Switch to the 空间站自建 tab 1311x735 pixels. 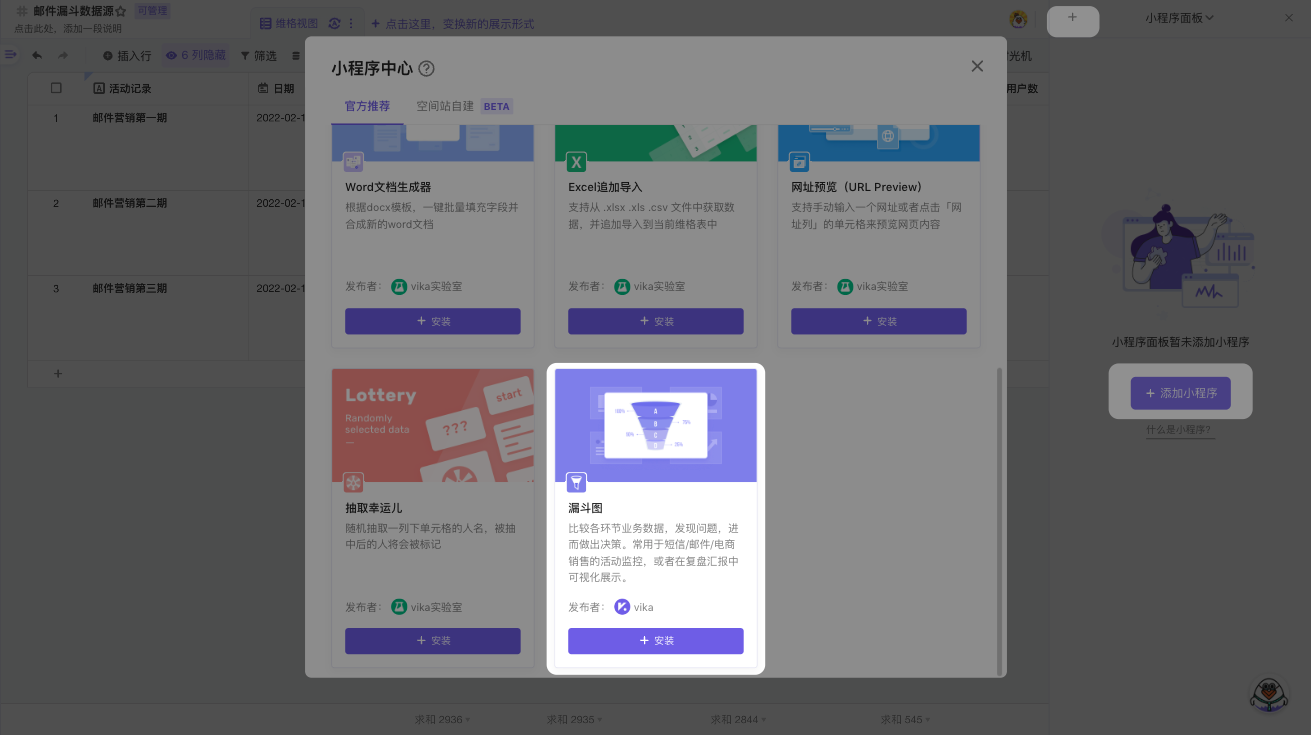[445, 106]
